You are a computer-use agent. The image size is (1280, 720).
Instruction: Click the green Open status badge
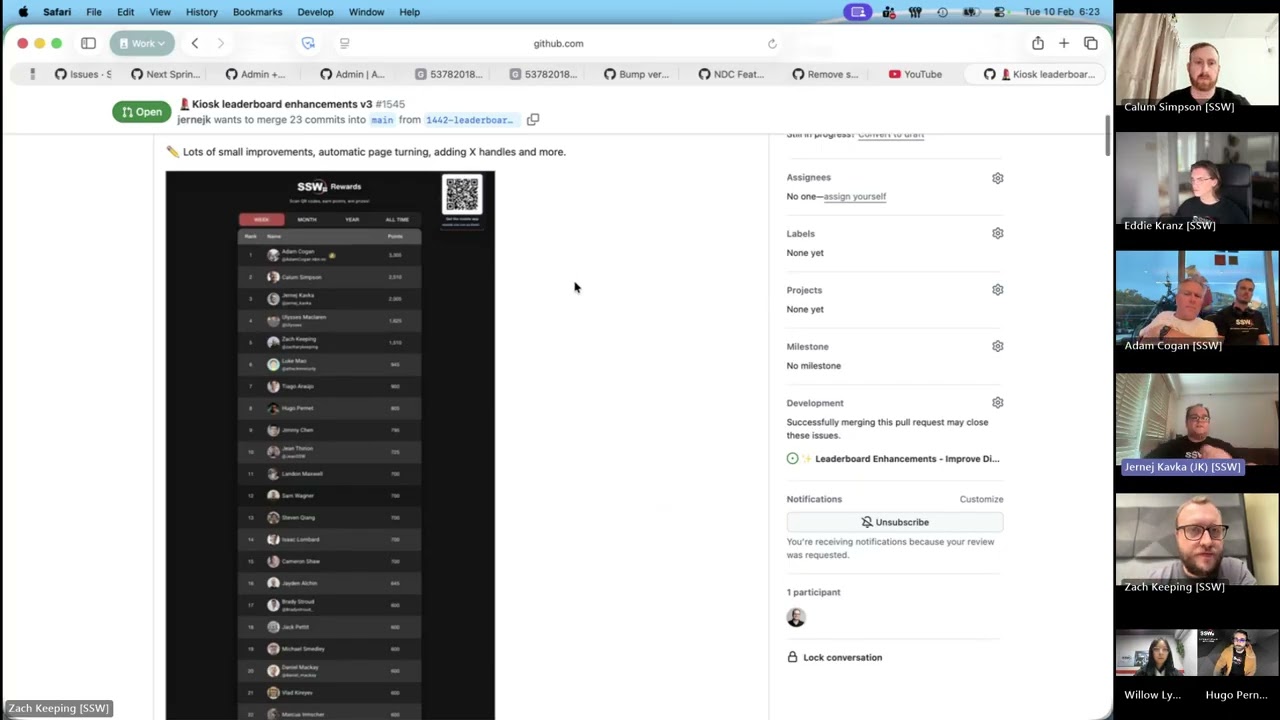coord(141,112)
